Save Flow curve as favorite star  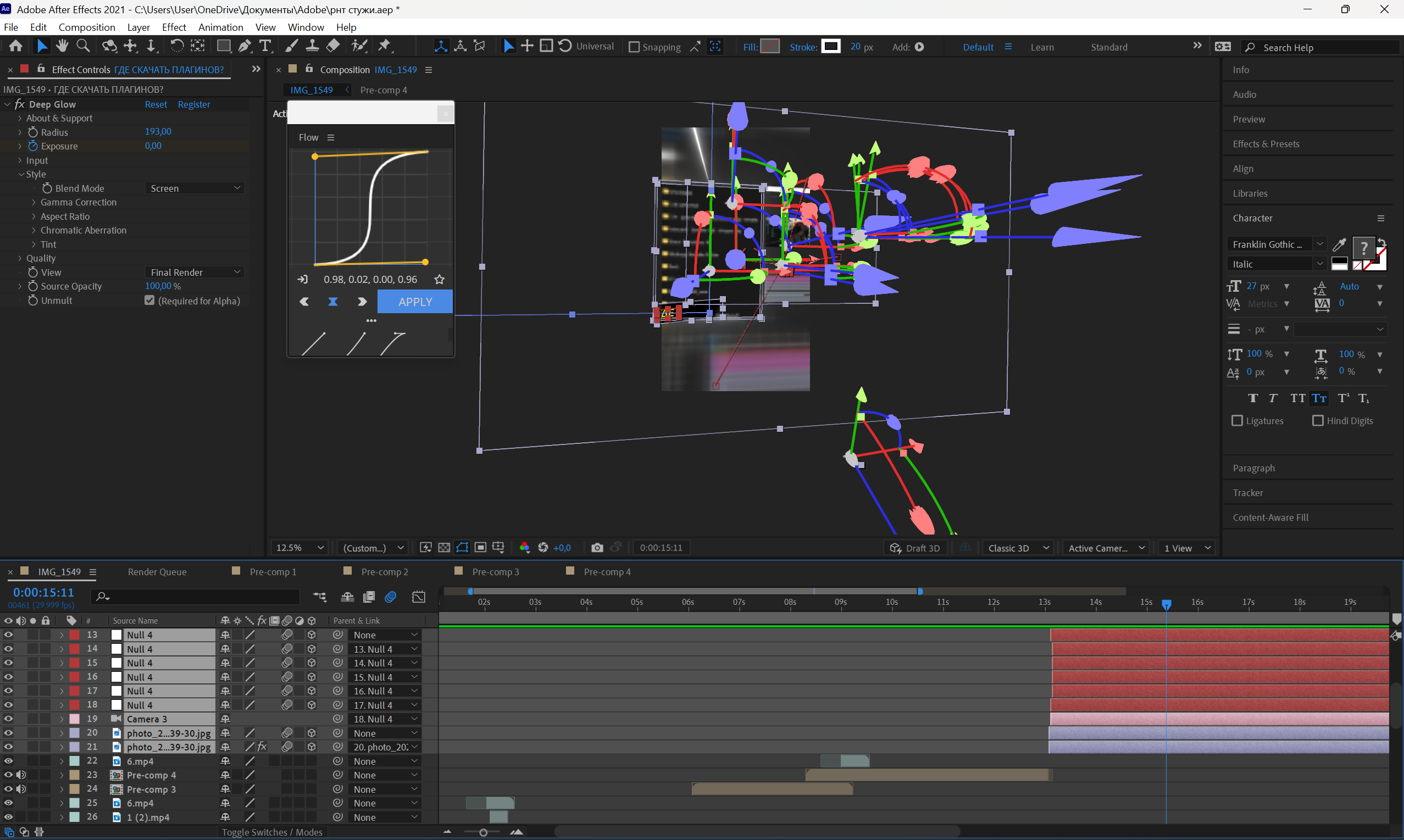coord(439,279)
